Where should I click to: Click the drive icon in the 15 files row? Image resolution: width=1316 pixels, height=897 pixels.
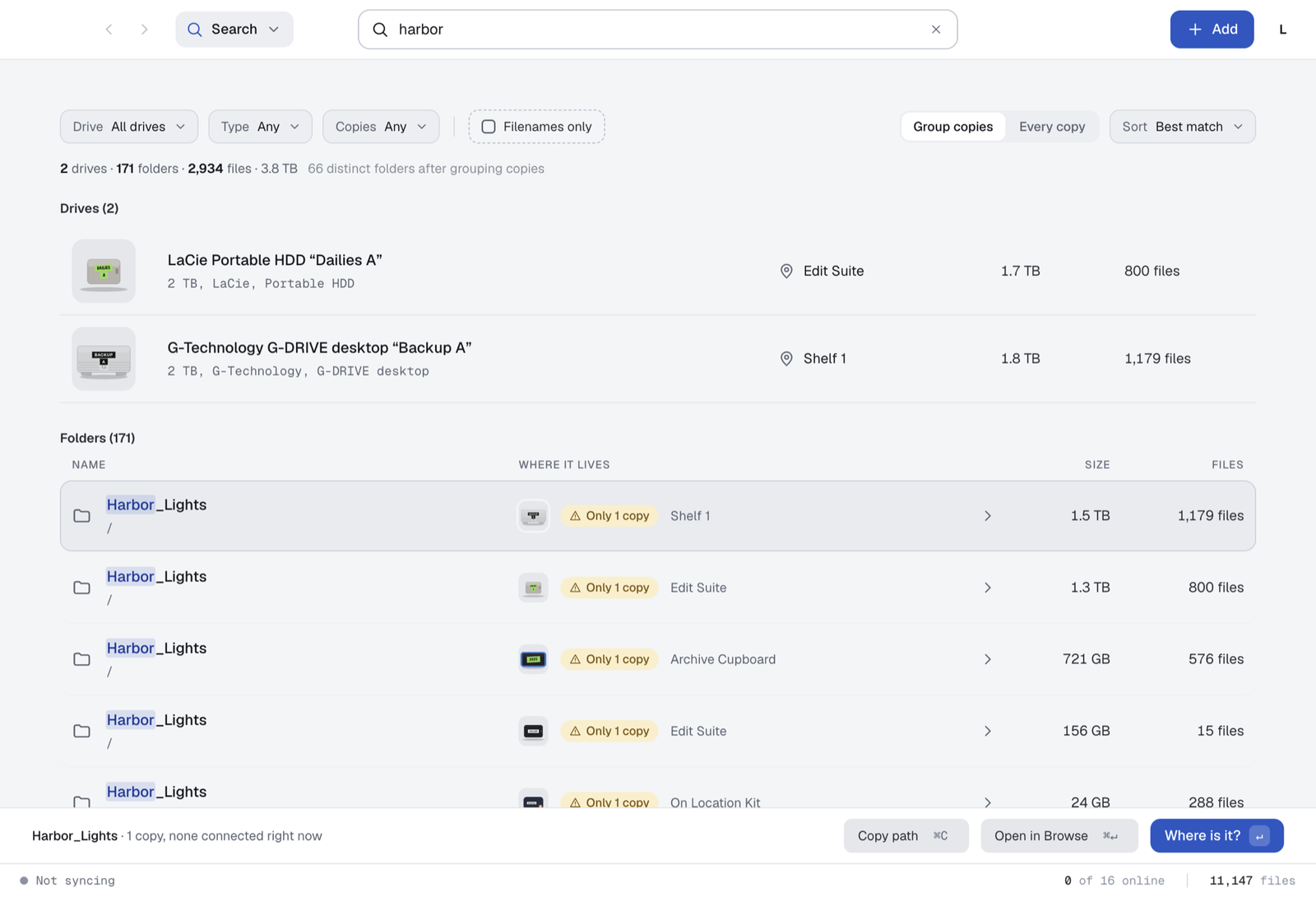(x=533, y=731)
